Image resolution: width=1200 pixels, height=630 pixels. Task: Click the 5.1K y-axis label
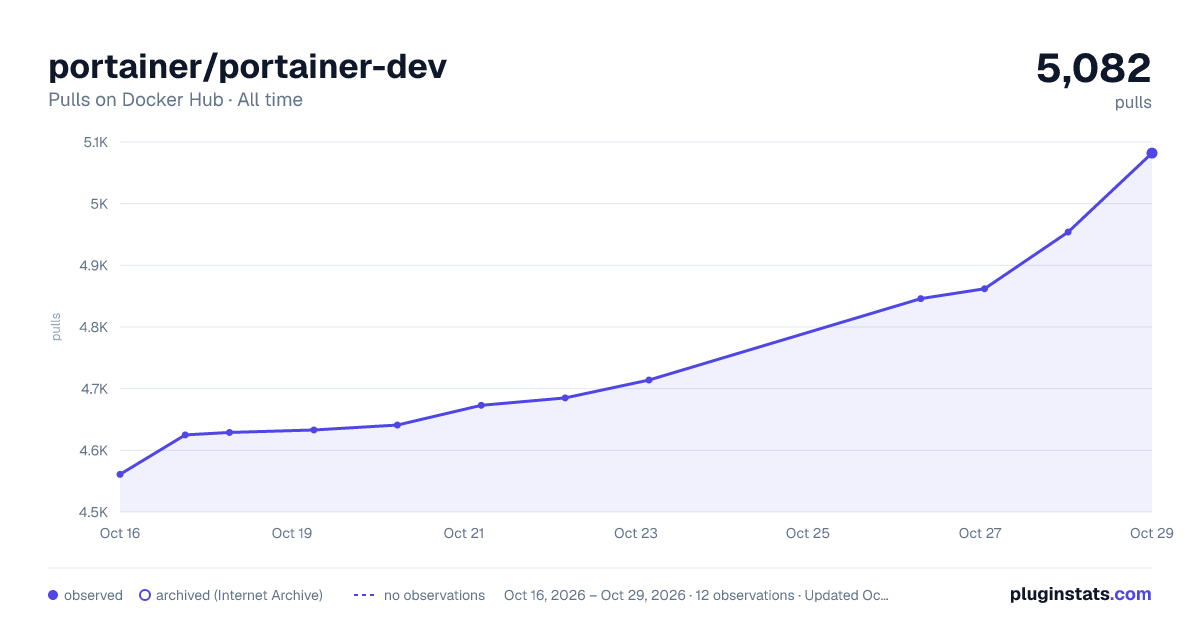[95, 142]
